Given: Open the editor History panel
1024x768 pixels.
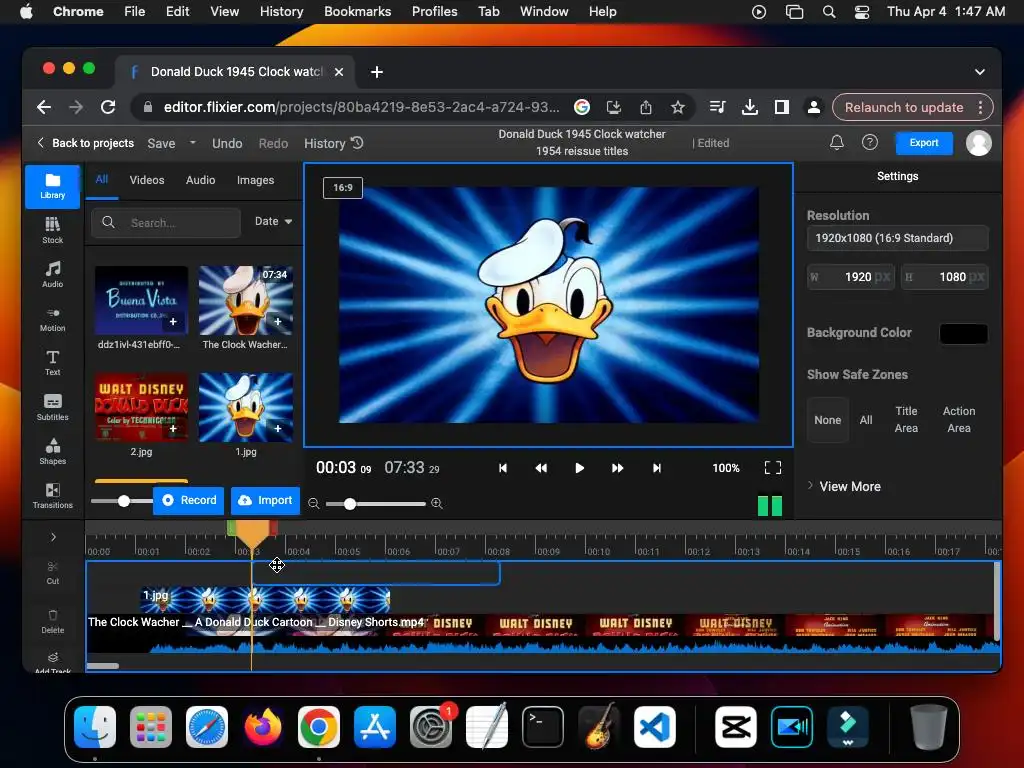Looking at the screenshot, I should [x=333, y=143].
